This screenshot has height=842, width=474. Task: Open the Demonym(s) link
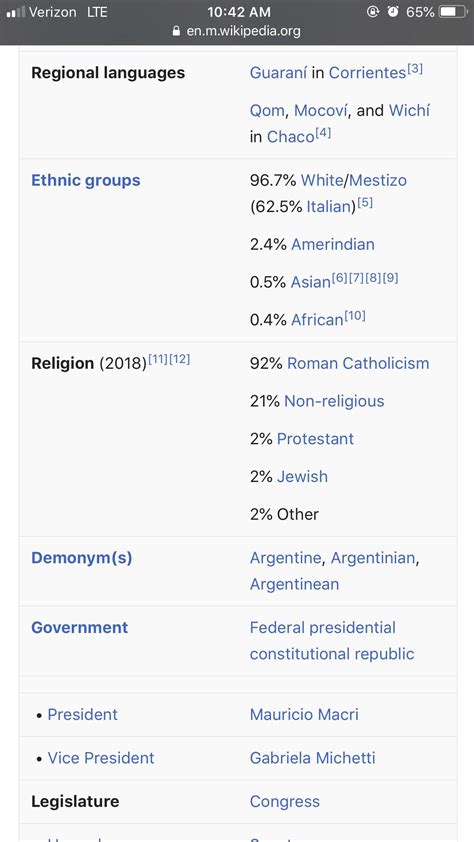point(82,558)
